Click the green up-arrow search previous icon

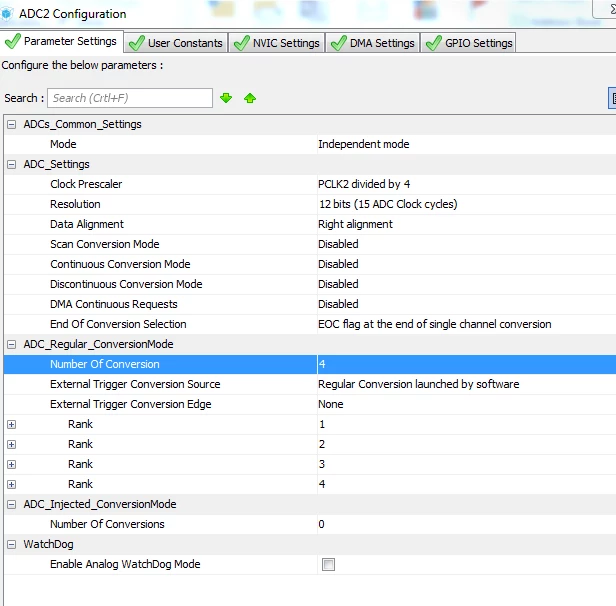[250, 98]
